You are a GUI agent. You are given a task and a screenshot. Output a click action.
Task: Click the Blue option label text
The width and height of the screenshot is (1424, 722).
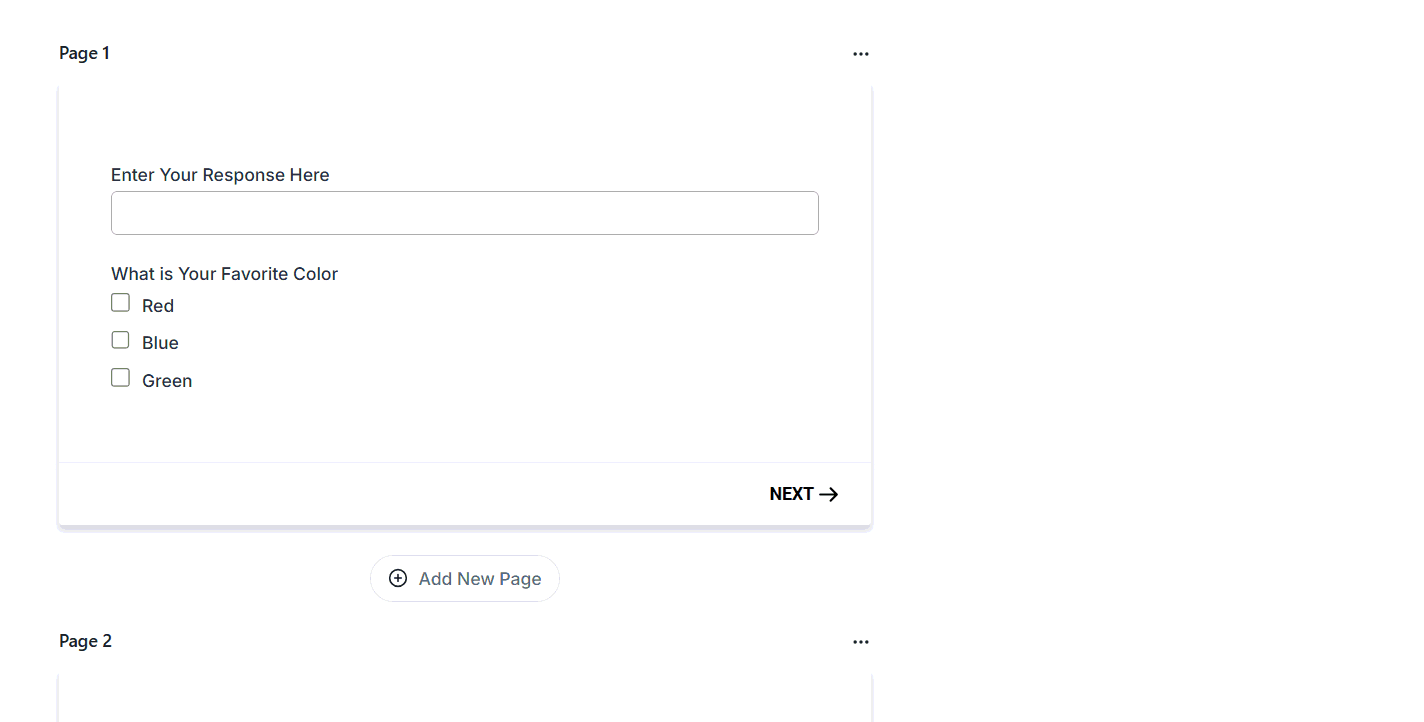pos(160,343)
